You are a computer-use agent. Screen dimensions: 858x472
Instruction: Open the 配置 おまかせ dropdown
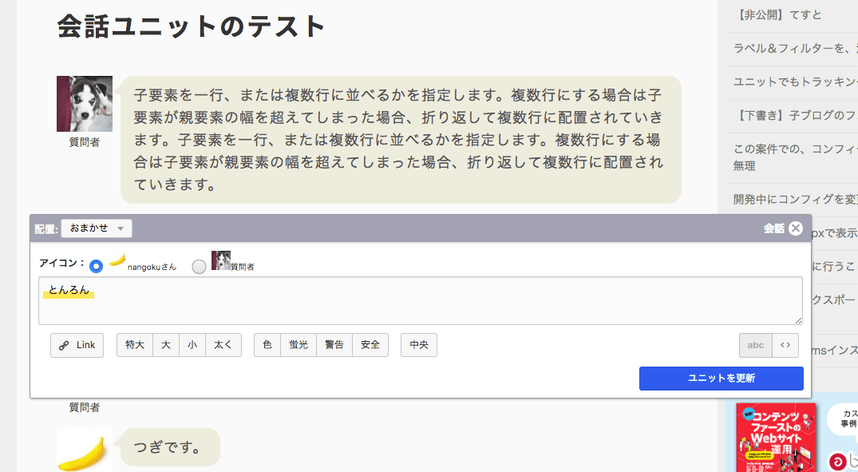(x=96, y=229)
